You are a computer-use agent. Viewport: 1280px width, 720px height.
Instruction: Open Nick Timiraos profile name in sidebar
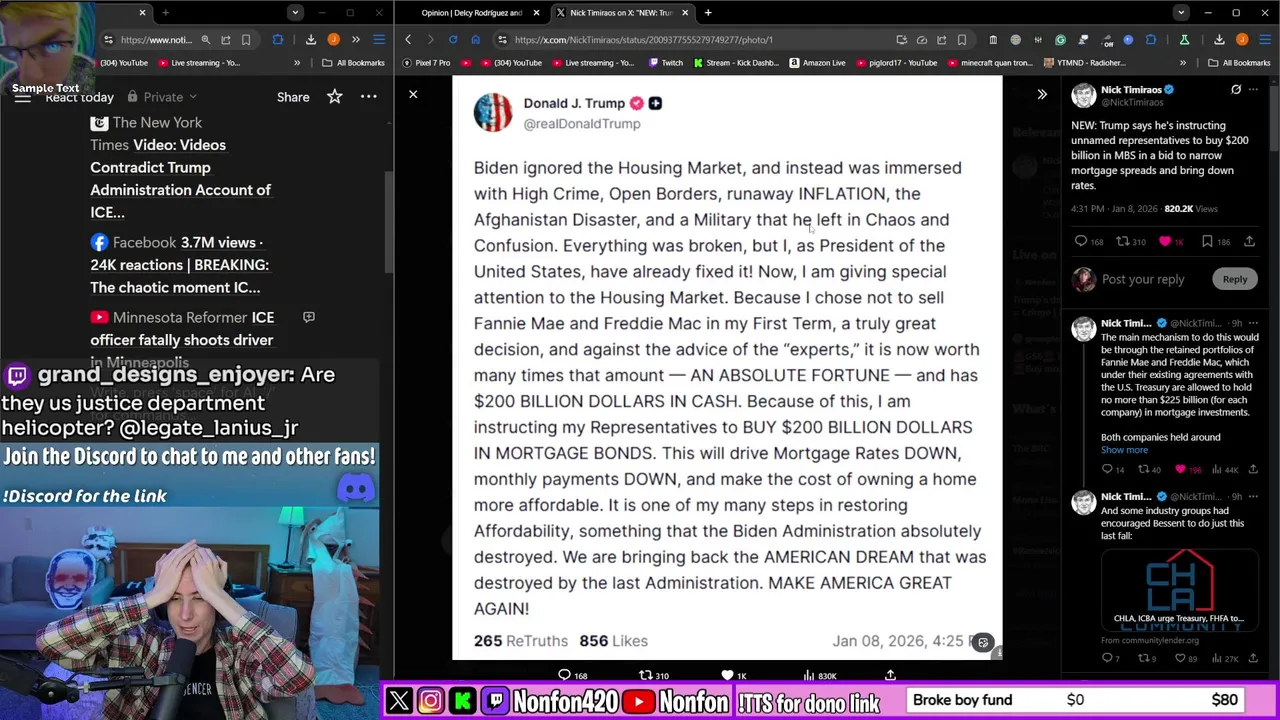pyautogui.click(x=1131, y=90)
